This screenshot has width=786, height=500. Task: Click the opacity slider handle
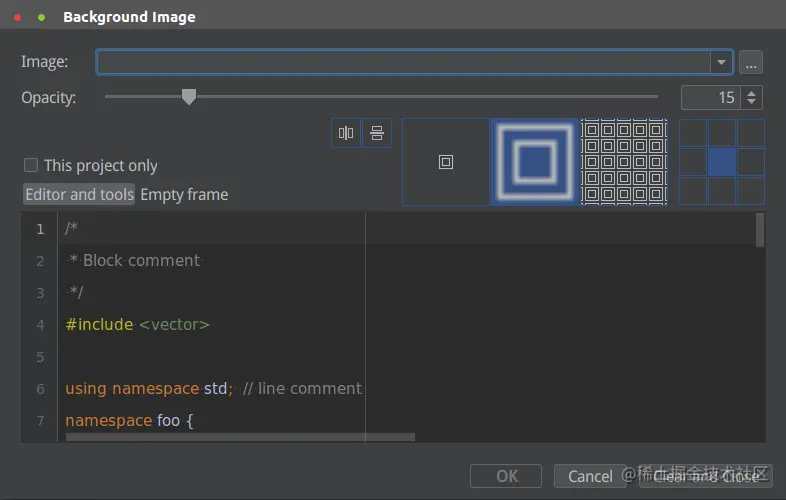pyautogui.click(x=189, y=97)
